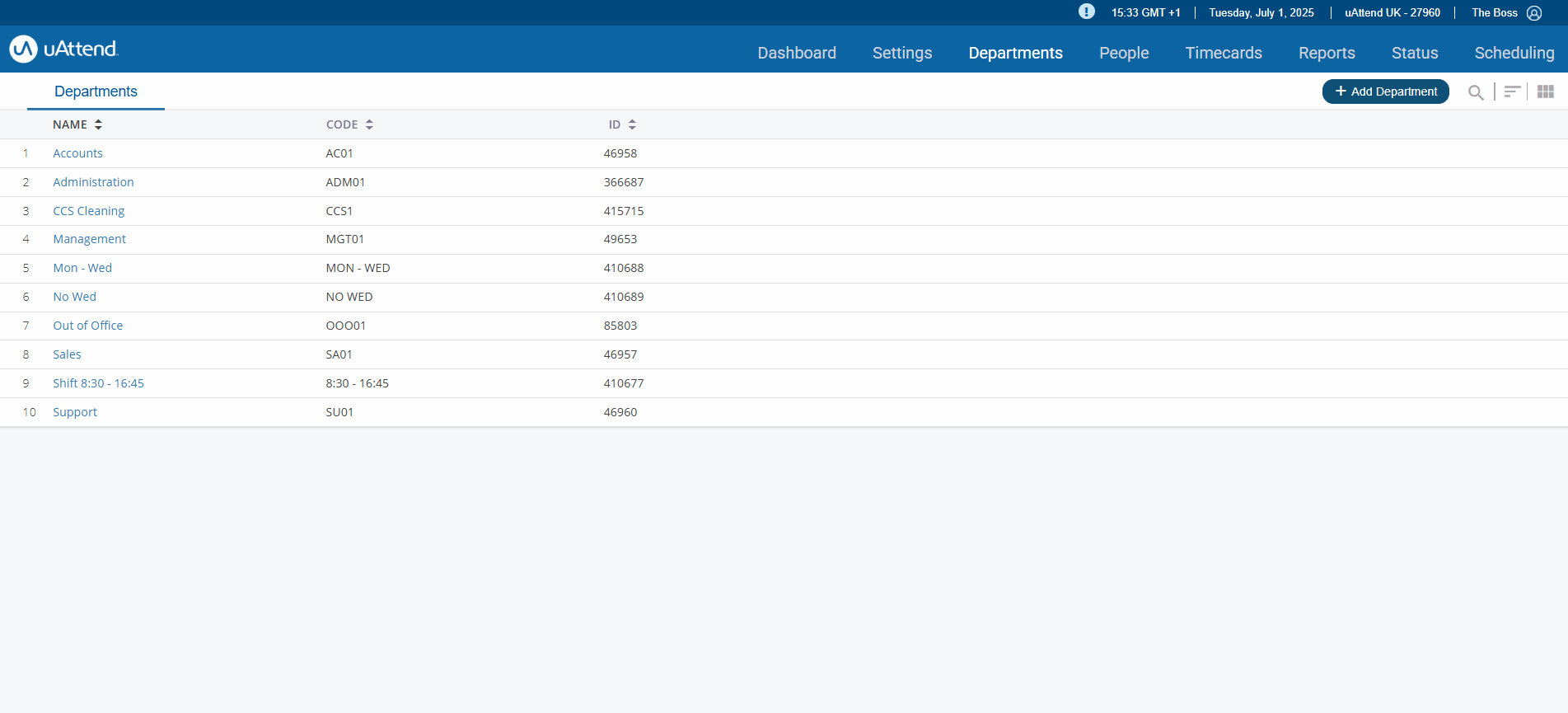This screenshot has height=713, width=1568.
Task: Select Departments in top navigation
Action: (x=1015, y=53)
